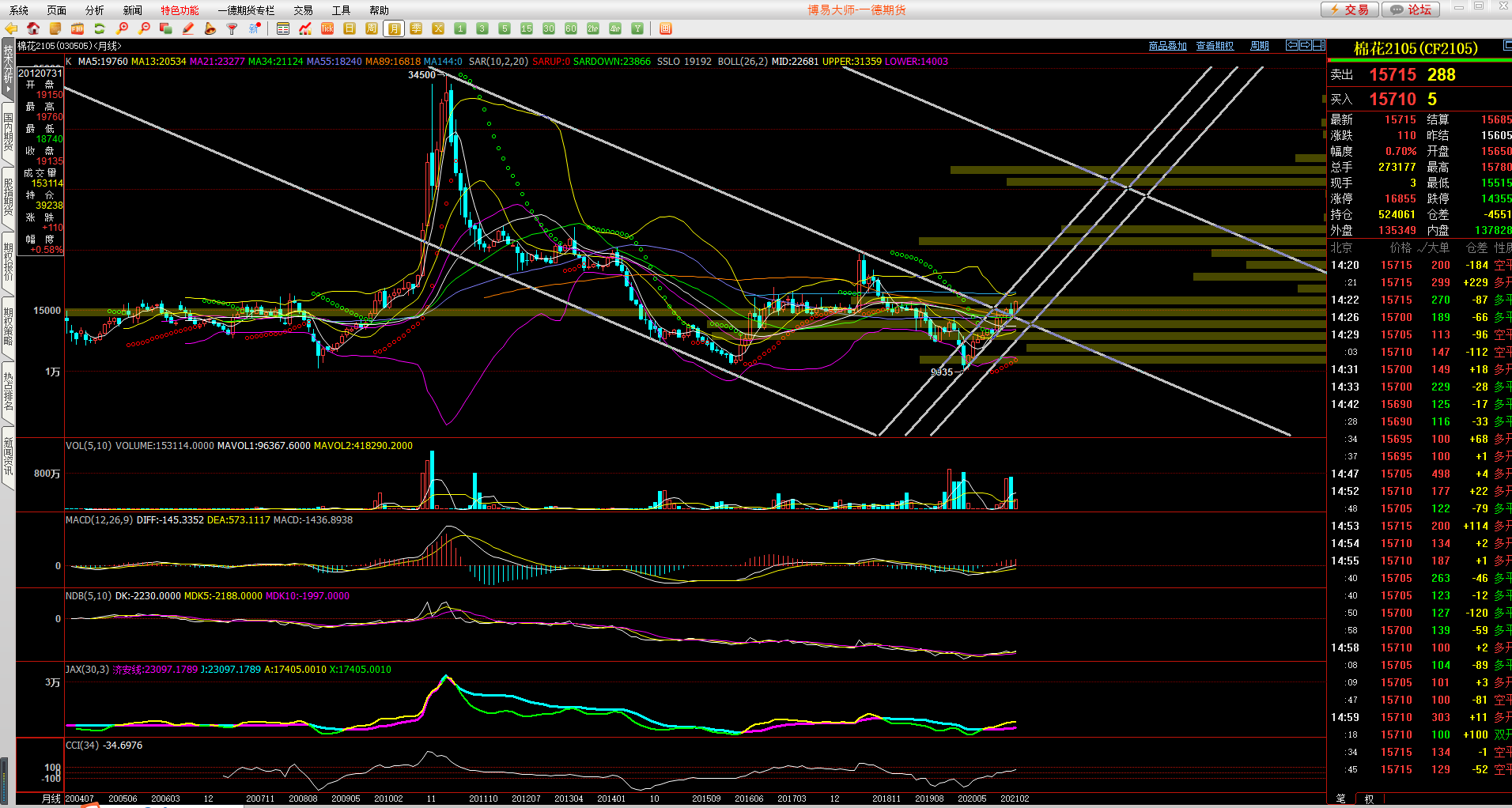Click the chart previous left-arrow icon
The width and height of the screenshot is (1512, 808).
[1292, 45]
